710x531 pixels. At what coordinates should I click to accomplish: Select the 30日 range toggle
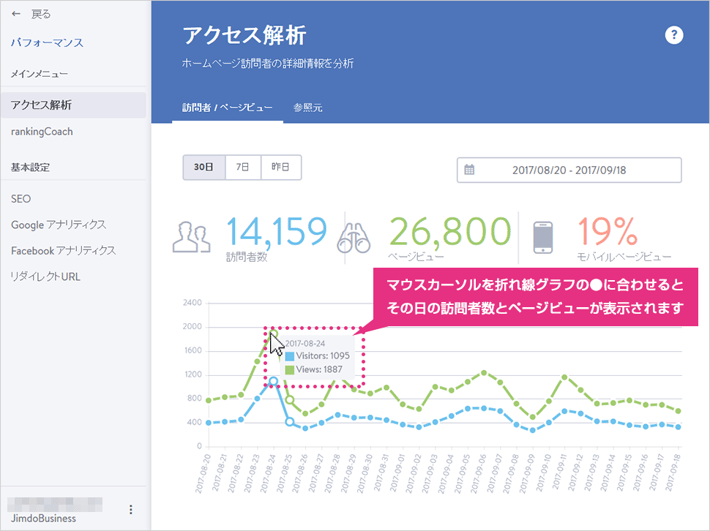click(x=203, y=168)
